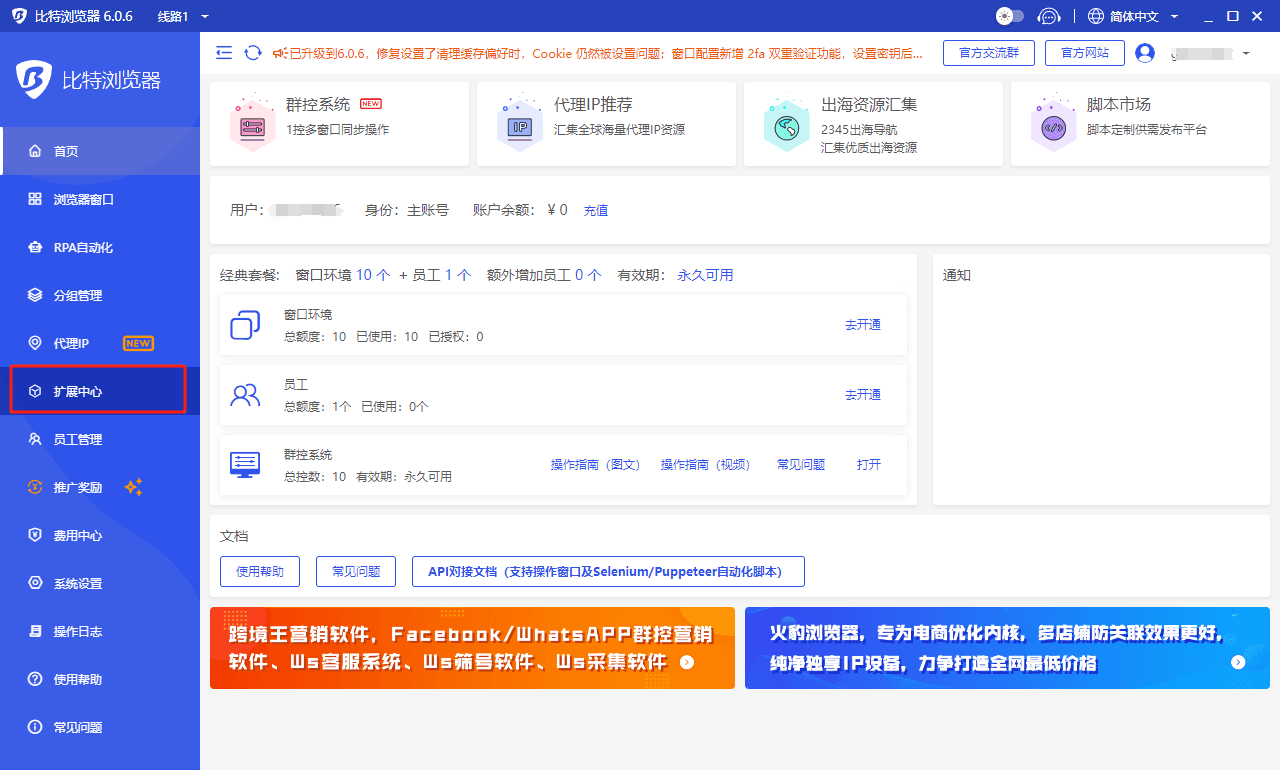Open the 出海资源汇集 card icon
This screenshot has width=1280, height=770.
coord(786,123)
